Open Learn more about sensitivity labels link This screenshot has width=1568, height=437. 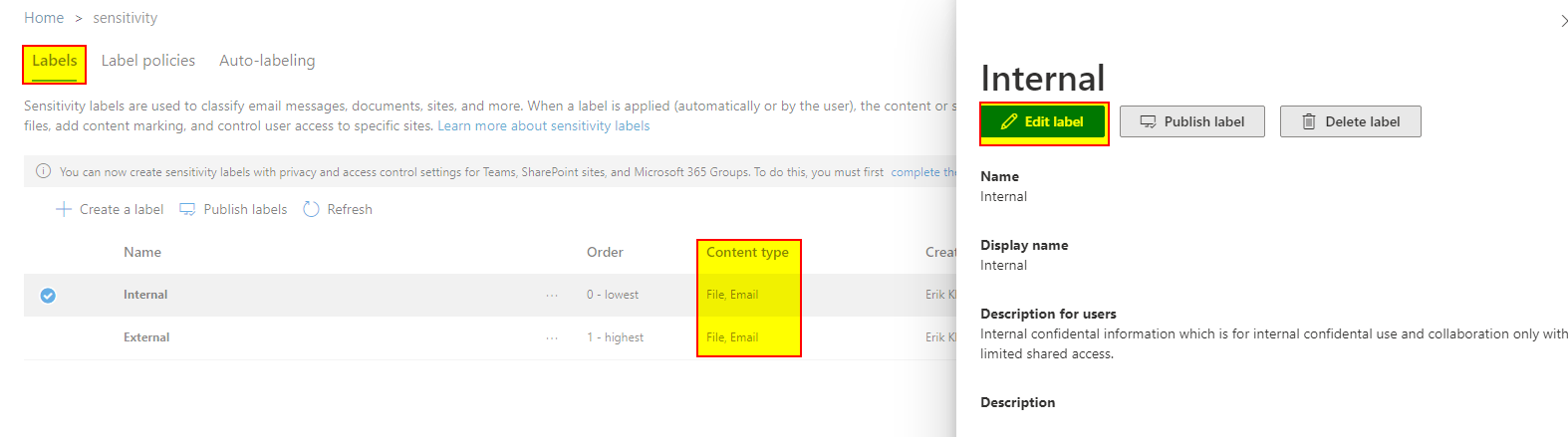543,125
